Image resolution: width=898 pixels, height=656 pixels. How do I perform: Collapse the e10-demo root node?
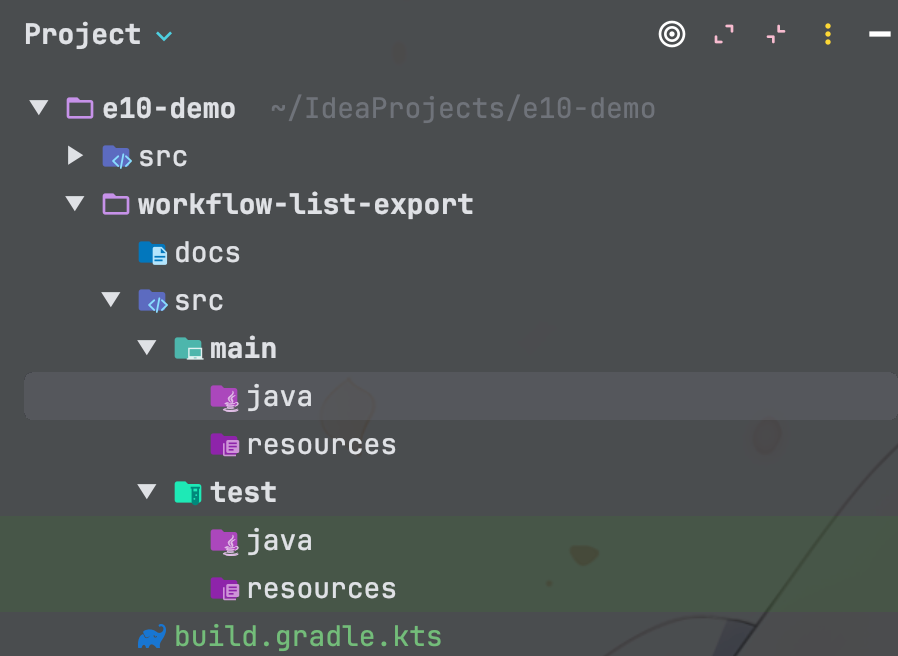(39, 108)
